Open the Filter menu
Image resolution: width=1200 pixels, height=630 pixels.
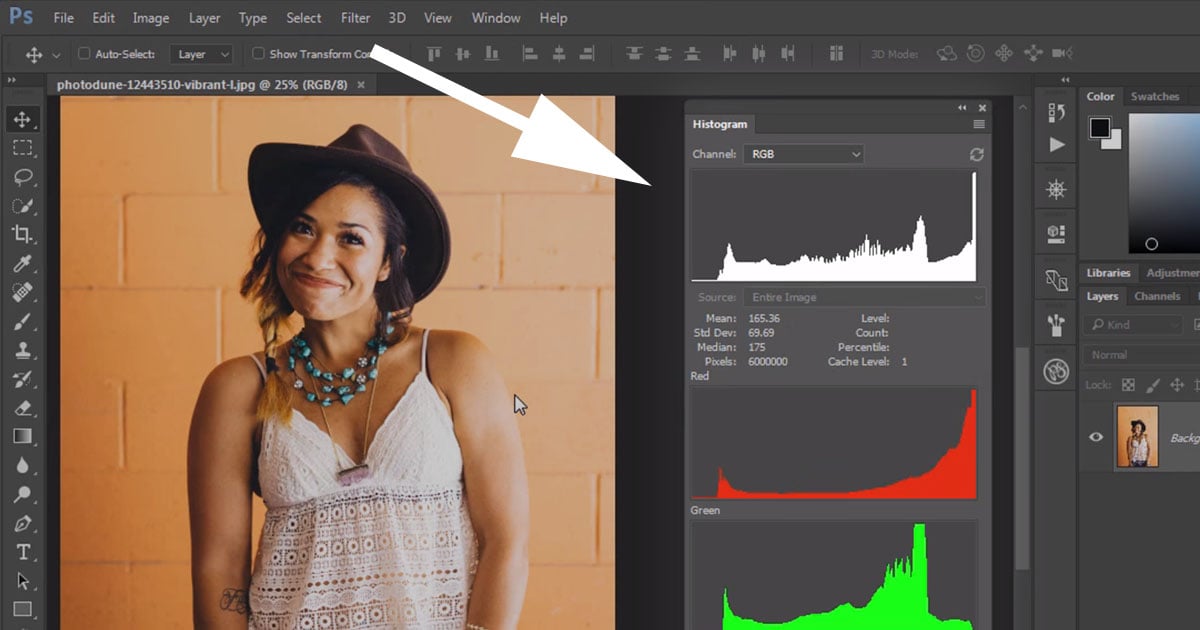[x=355, y=18]
